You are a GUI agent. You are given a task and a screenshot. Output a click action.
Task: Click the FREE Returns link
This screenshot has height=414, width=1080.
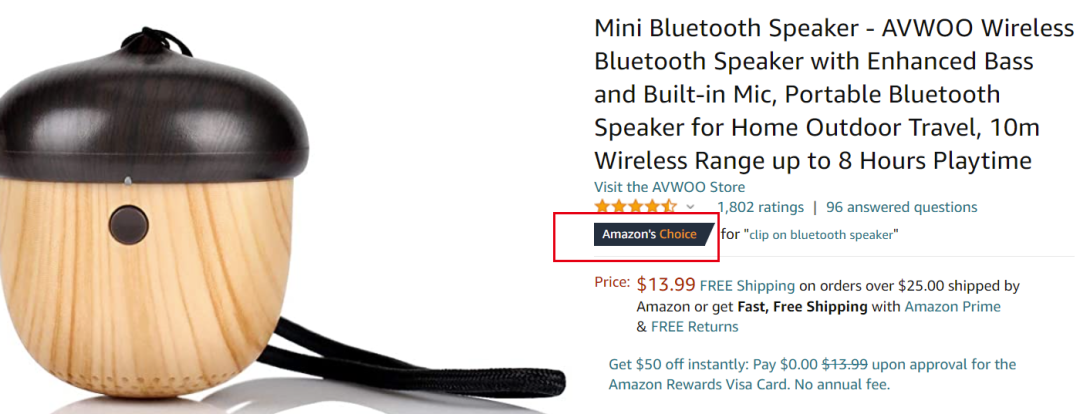[x=694, y=327]
